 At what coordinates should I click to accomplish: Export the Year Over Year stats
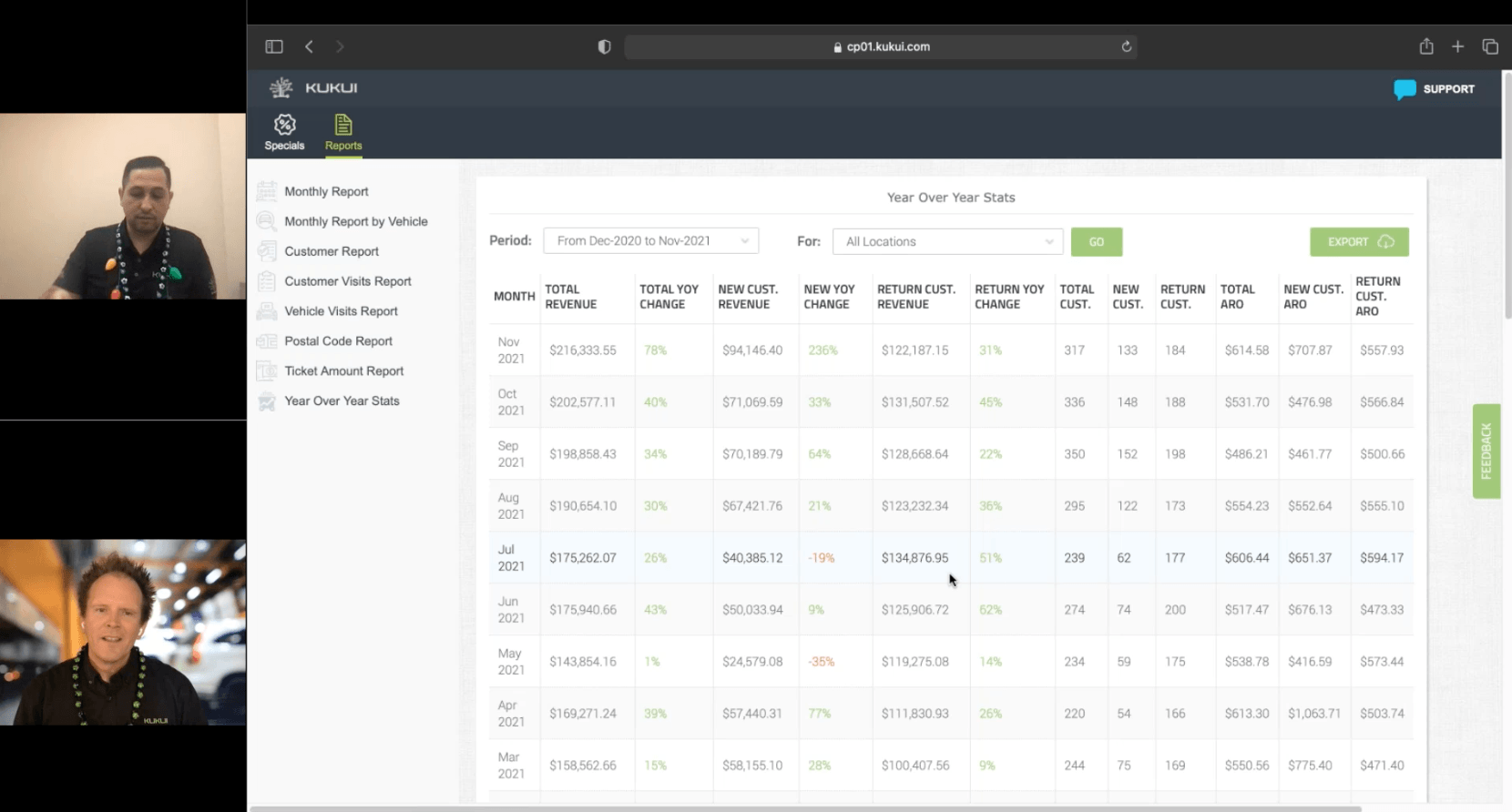point(1359,241)
